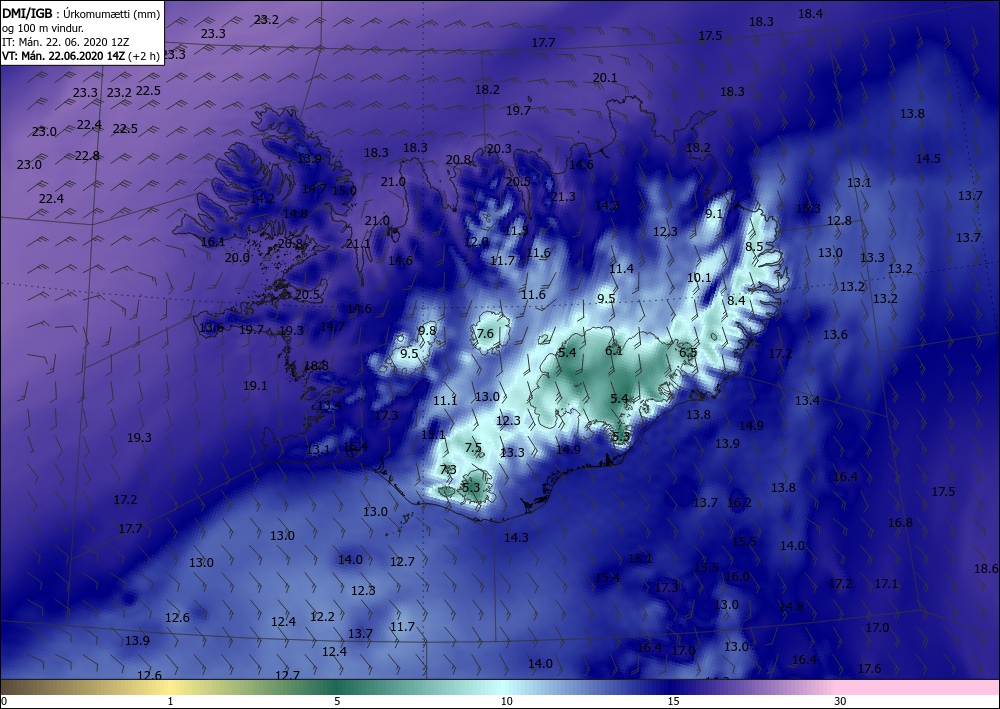Click the map value 6.1
Image resolution: width=1000 pixels, height=709 pixels.
coord(614,350)
